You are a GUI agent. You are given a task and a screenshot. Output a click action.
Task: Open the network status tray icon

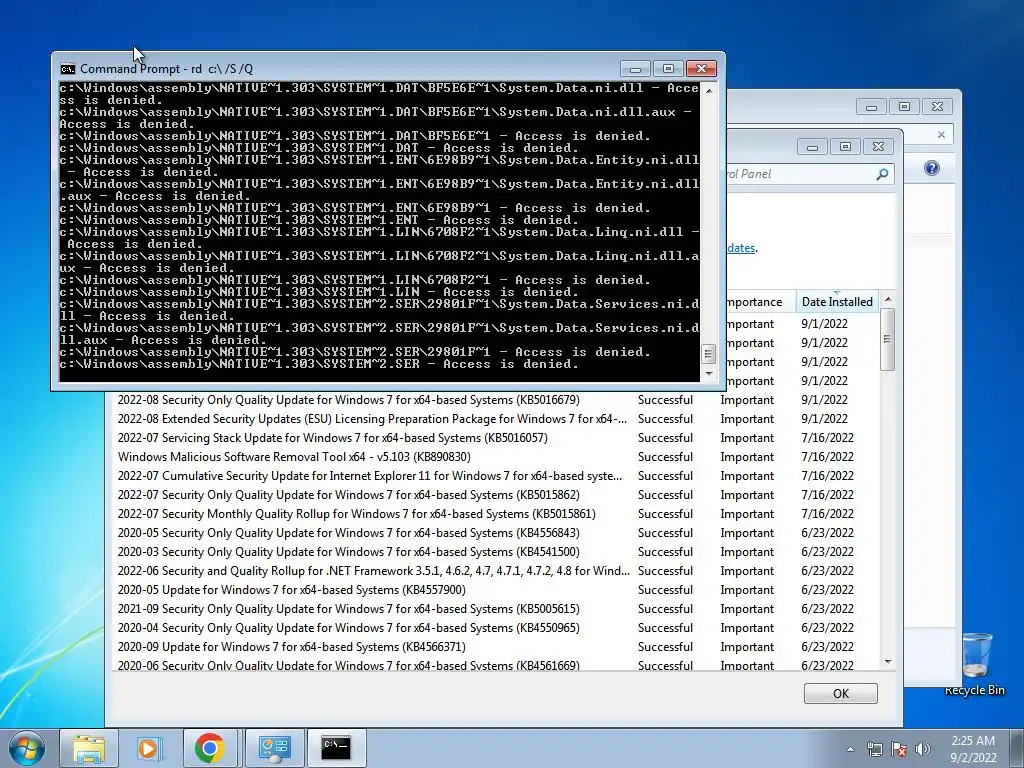(x=874, y=749)
